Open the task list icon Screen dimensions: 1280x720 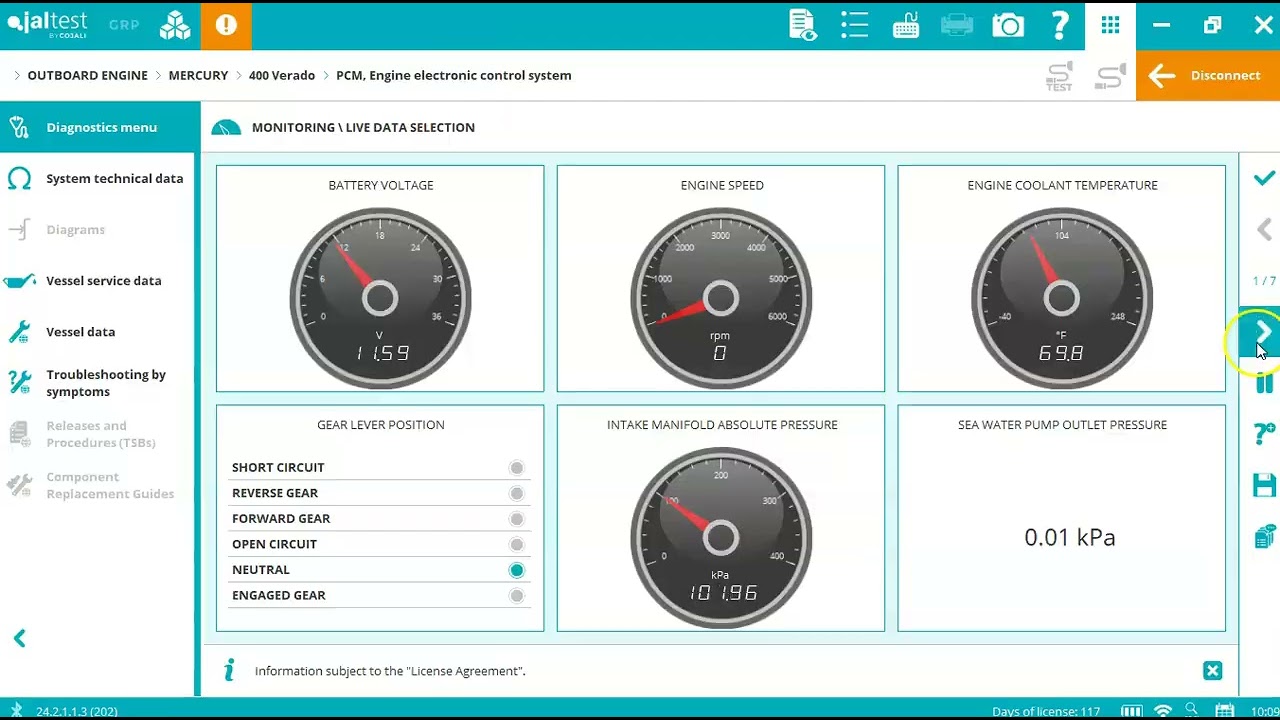click(855, 25)
